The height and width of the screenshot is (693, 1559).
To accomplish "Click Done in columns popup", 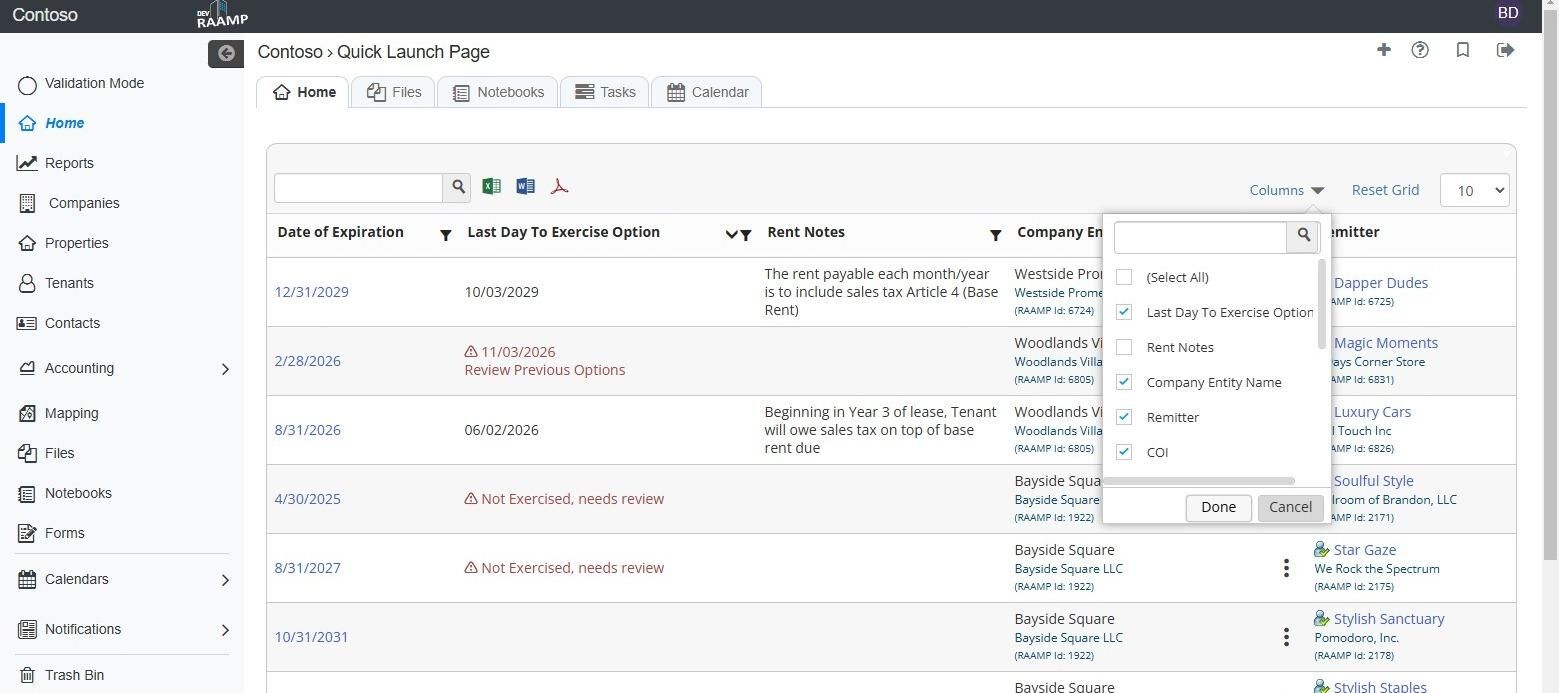I will click(x=1218, y=507).
